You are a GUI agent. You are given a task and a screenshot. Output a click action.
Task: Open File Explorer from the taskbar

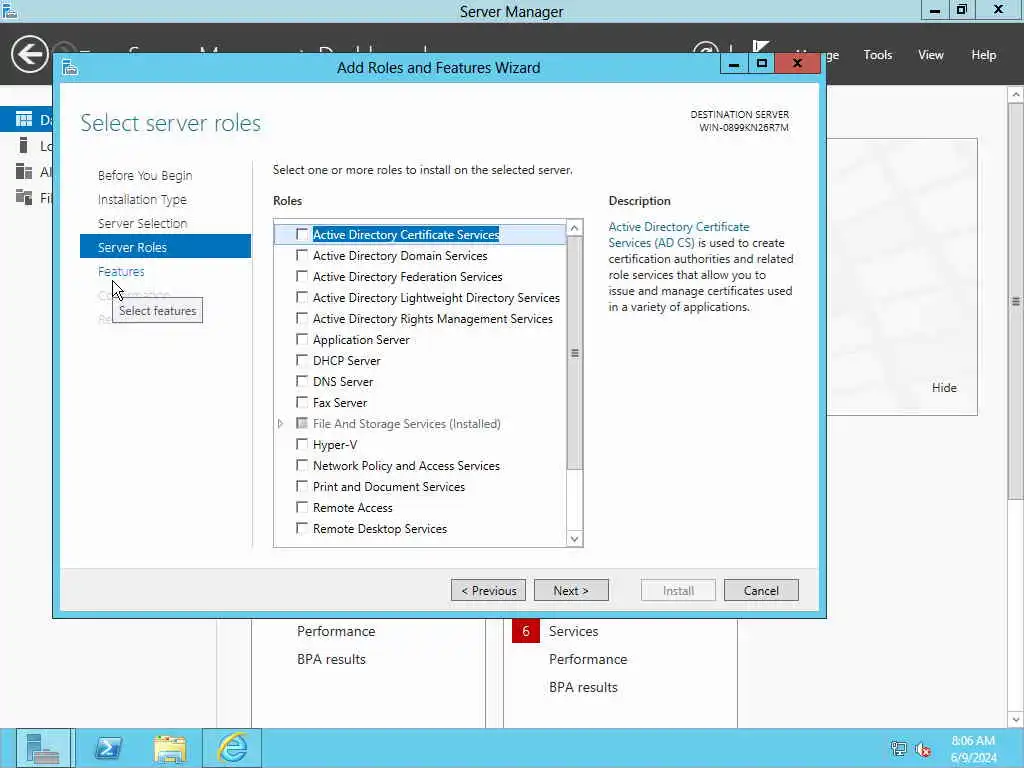[x=170, y=748]
